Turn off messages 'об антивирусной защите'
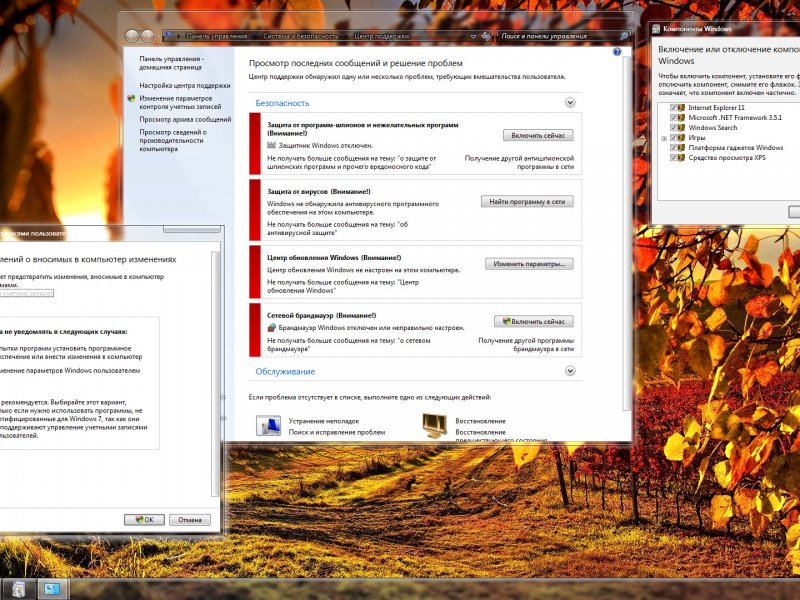 pos(337,228)
